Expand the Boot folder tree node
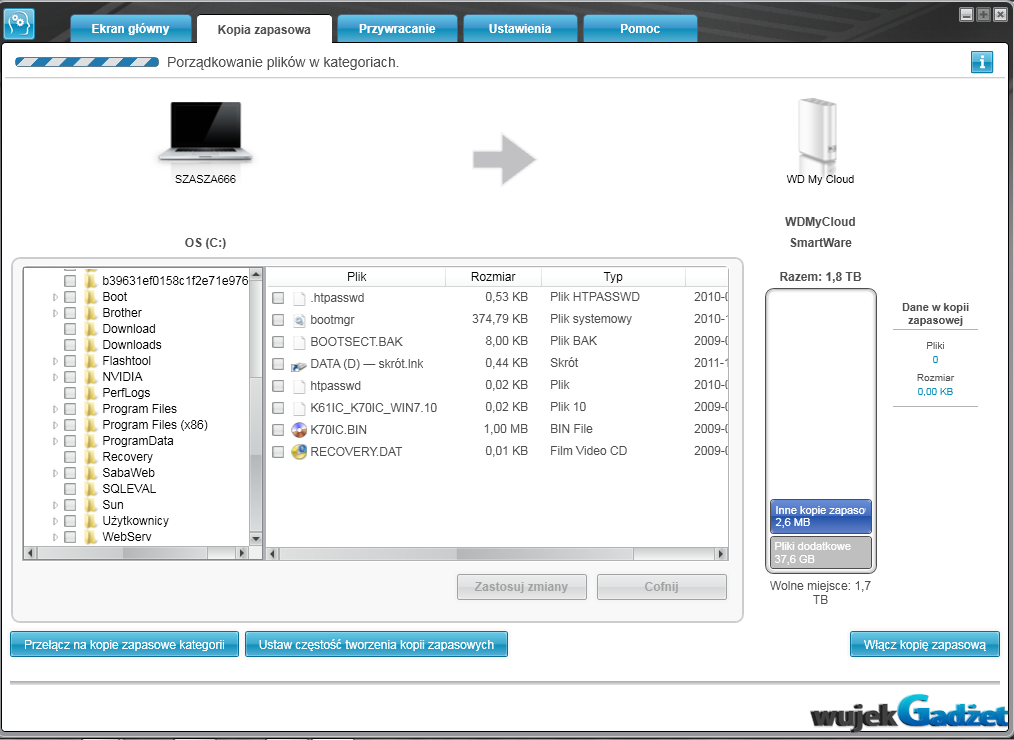This screenshot has width=1014, height=740. tap(56, 297)
